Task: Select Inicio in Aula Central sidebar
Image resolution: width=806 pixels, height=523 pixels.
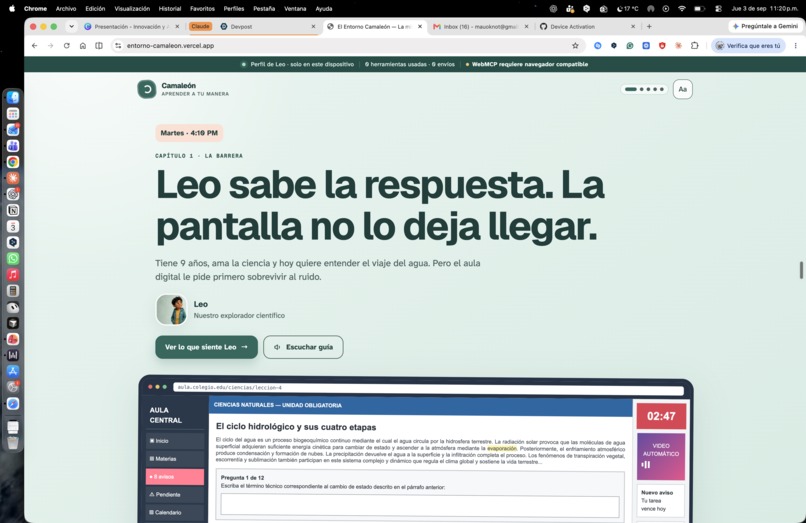Action: [175, 441]
